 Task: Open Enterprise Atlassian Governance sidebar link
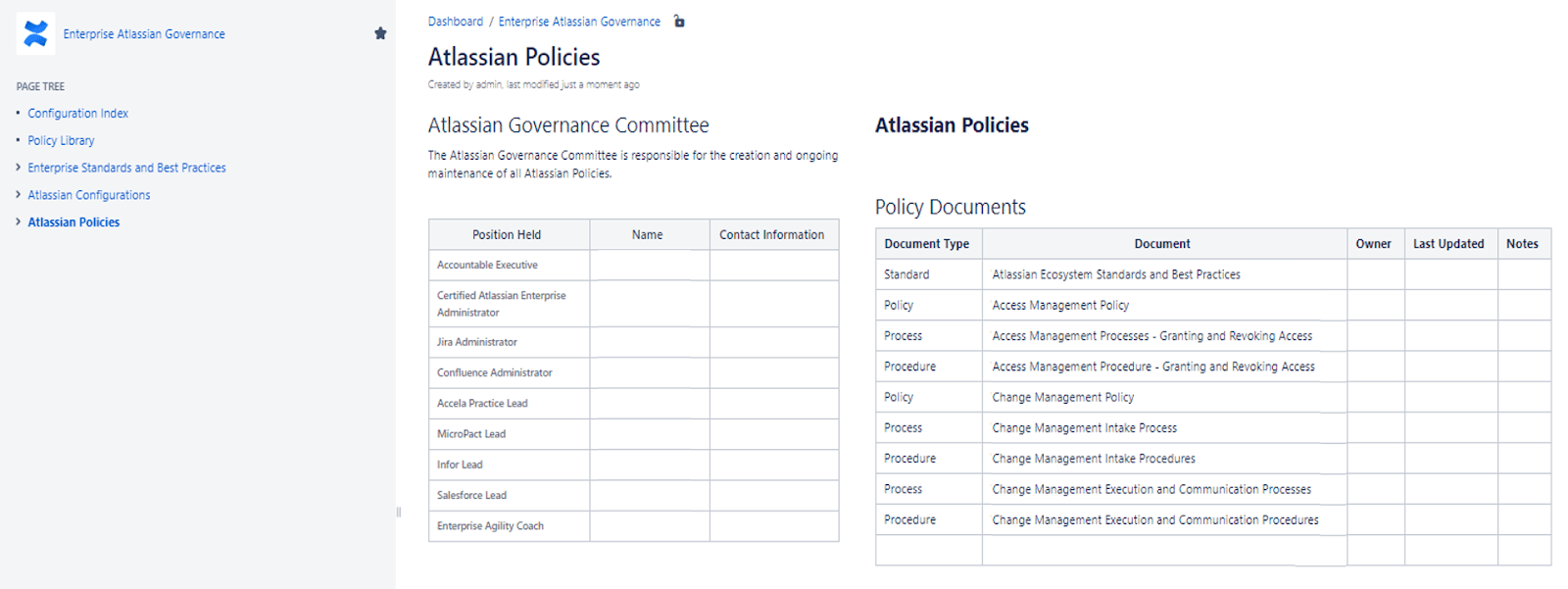(x=144, y=33)
